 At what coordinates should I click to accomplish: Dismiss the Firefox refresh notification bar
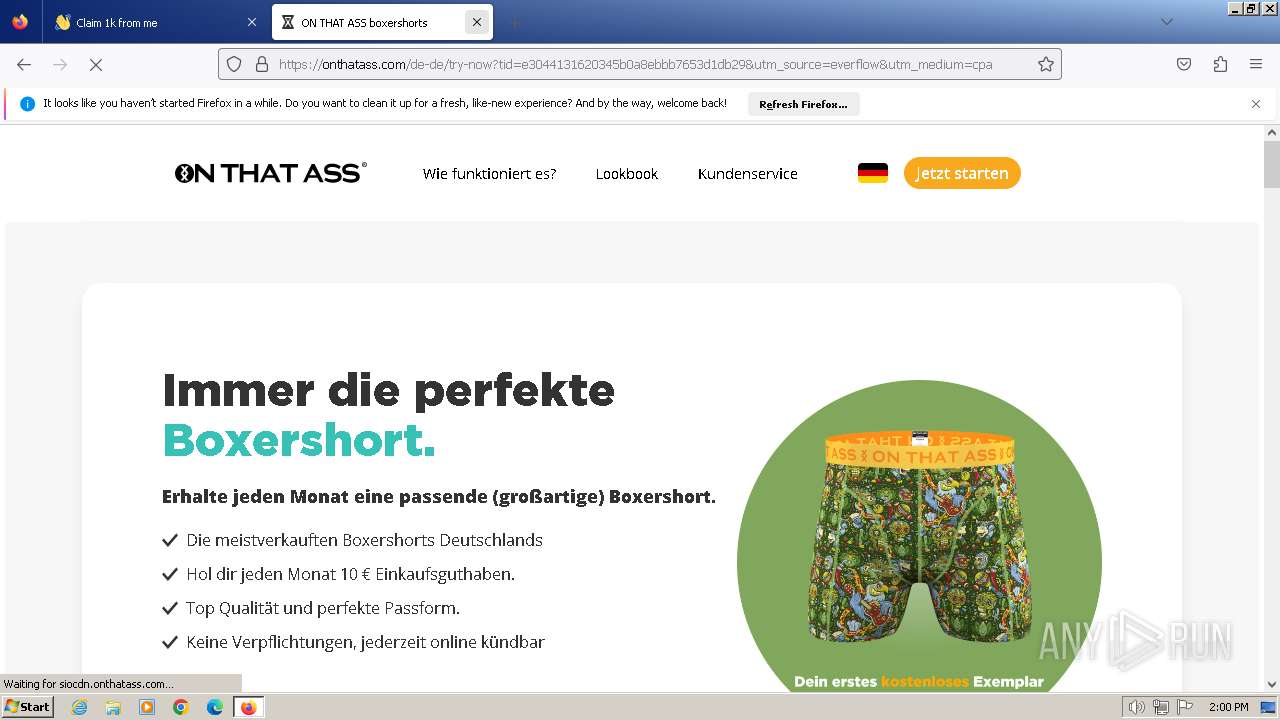(1256, 104)
